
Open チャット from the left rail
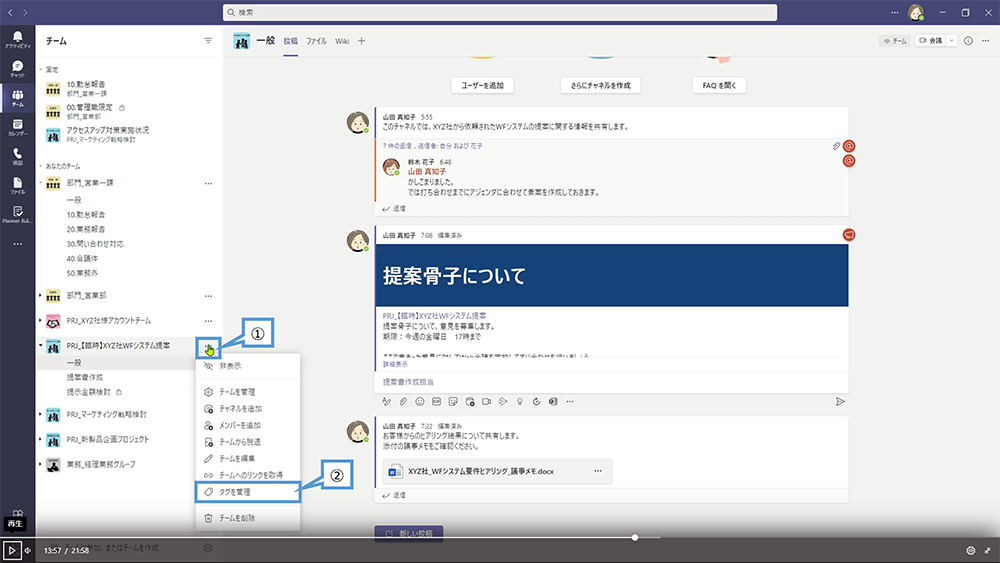click(17, 69)
